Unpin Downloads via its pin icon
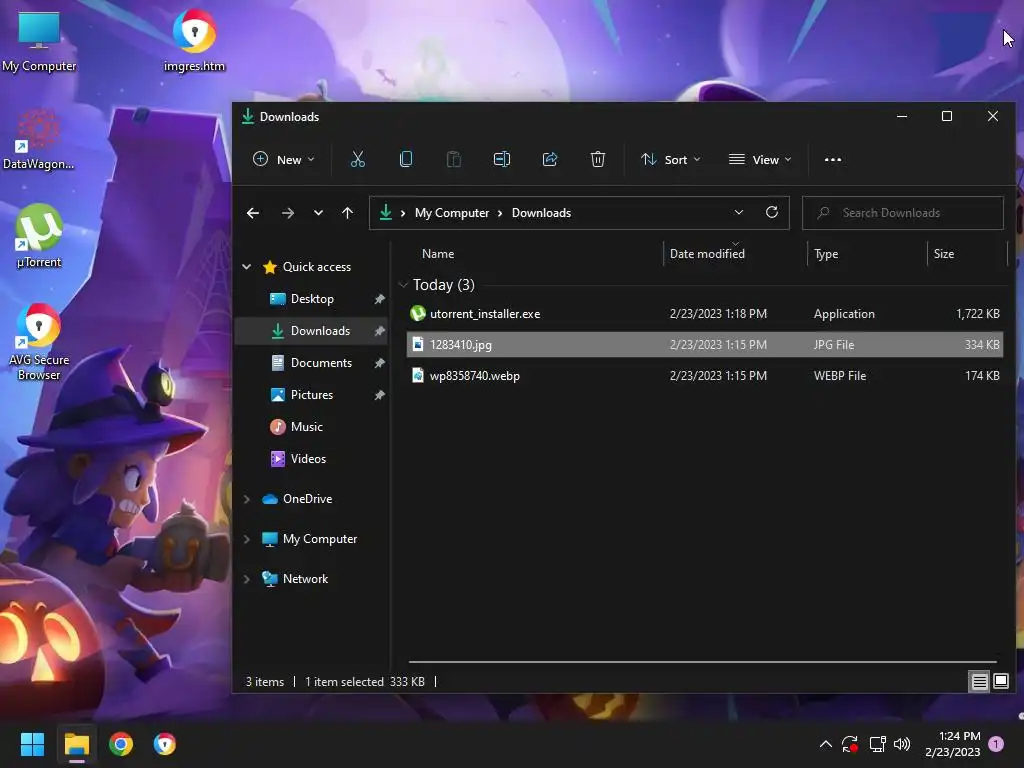 pyautogui.click(x=379, y=331)
